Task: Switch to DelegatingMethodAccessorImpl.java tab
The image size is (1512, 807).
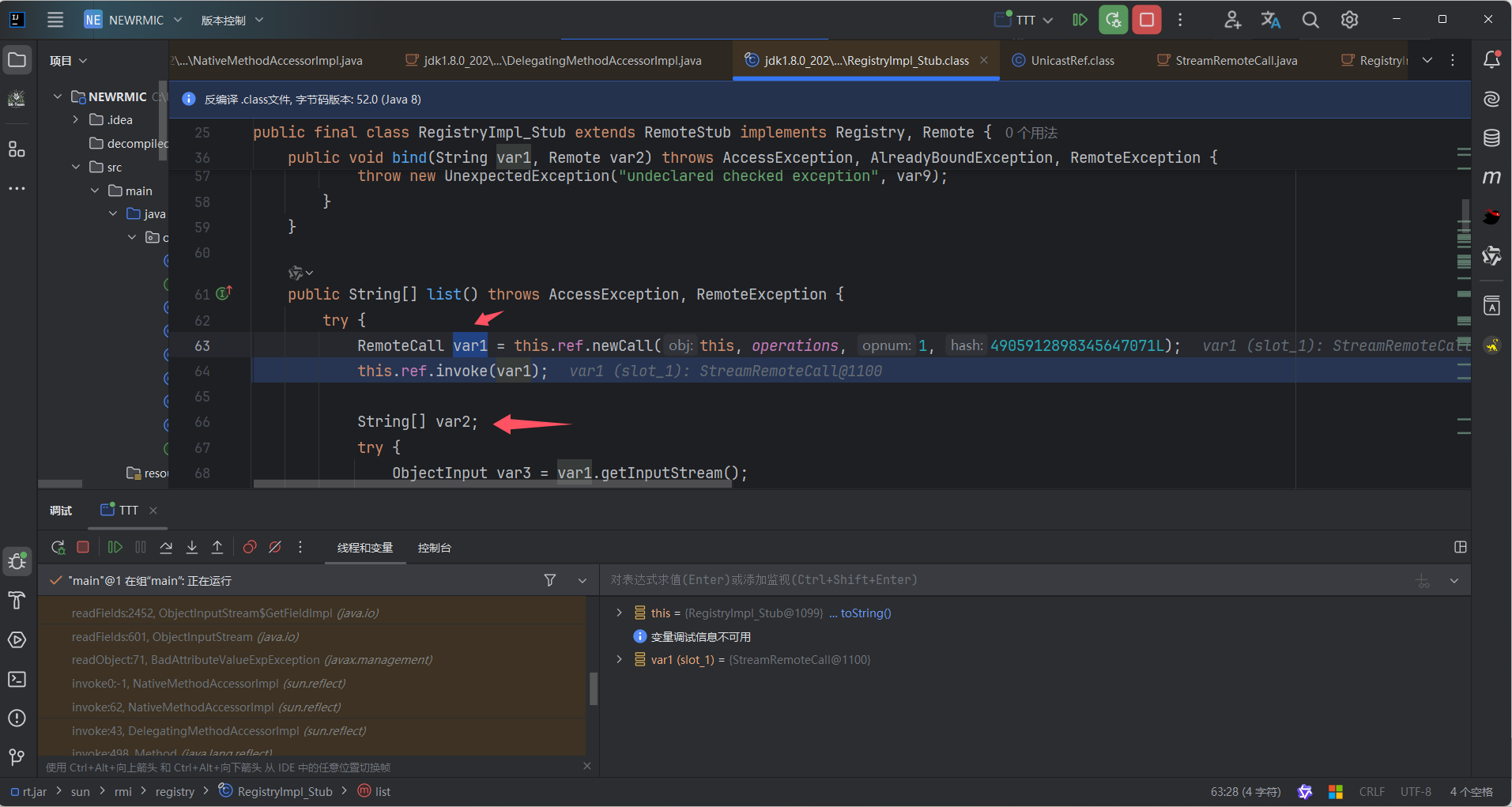Action: coord(554,60)
